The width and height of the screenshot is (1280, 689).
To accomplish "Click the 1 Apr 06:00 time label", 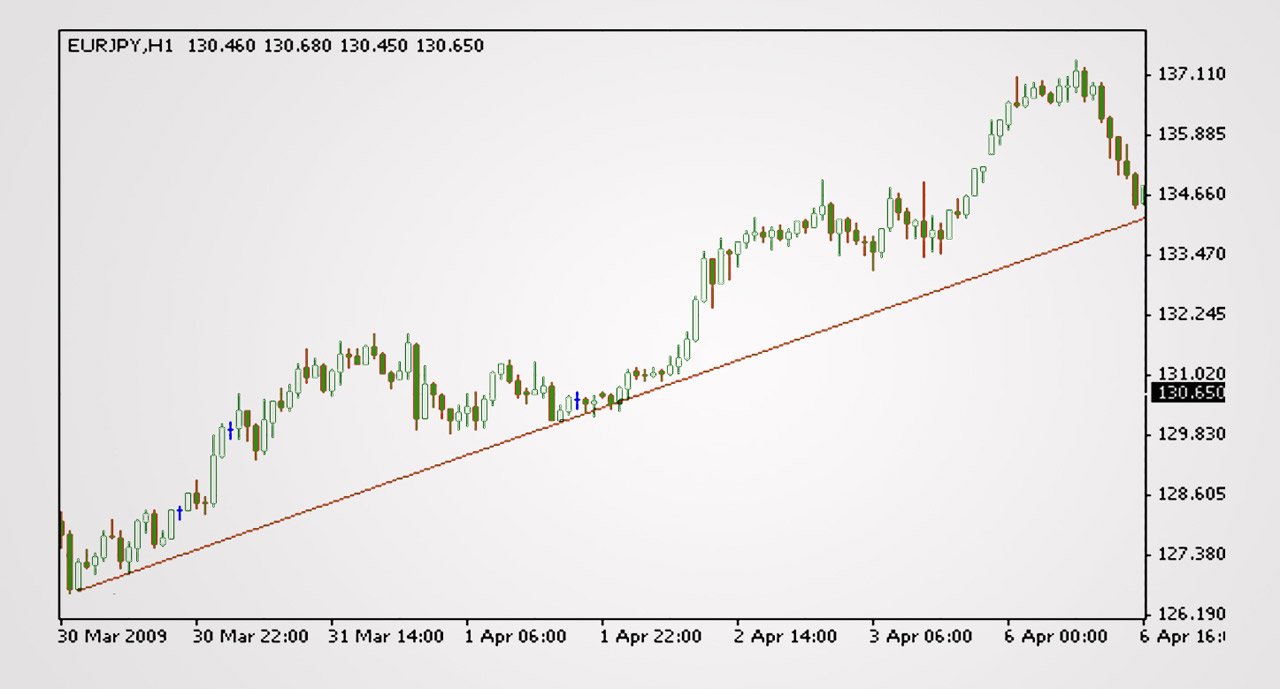I will [x=516, y=636].
